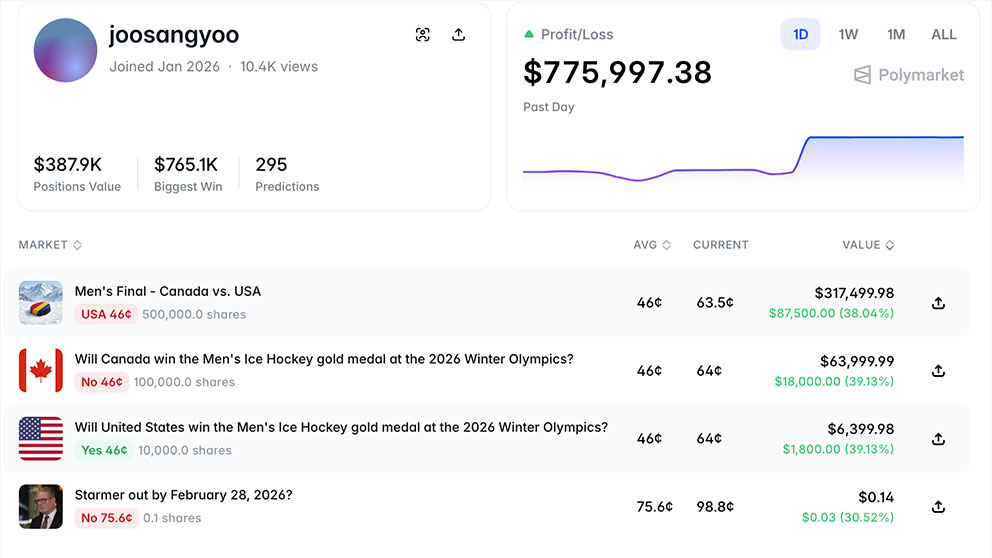This screenshot has height=558, width=992.
Task: Click the $18,000.00 (39.13%) gain
Action: (x=834, y=381)
